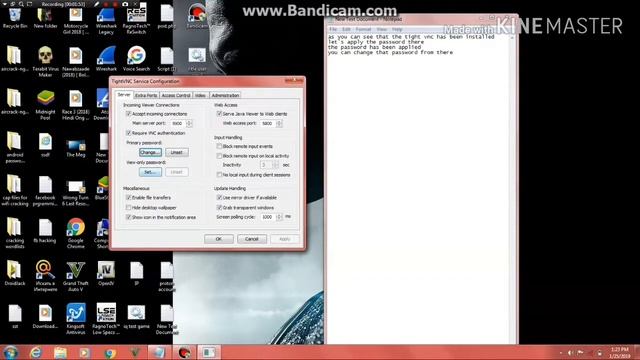
Task: Open the Format menu in Notepad
Action: coord(363,29)
